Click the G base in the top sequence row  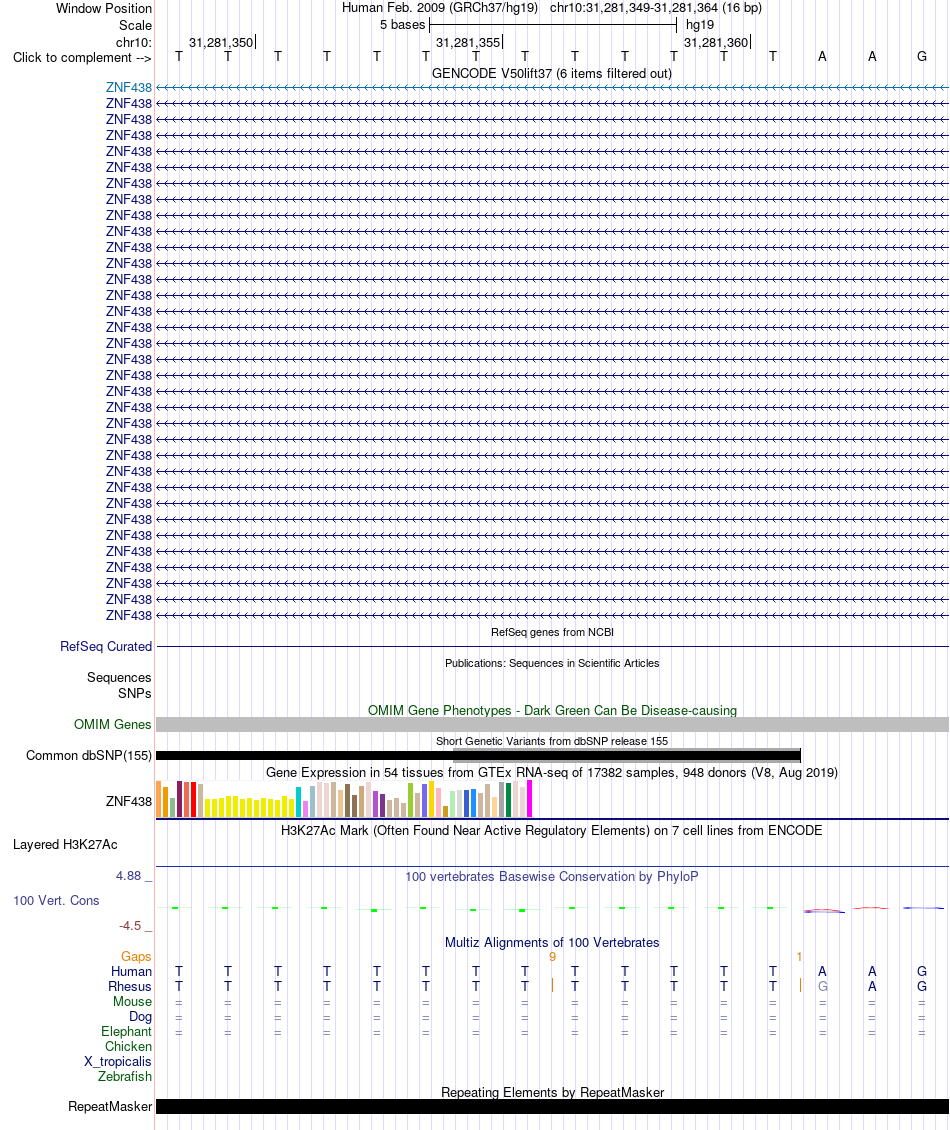(x=922, y=56)
